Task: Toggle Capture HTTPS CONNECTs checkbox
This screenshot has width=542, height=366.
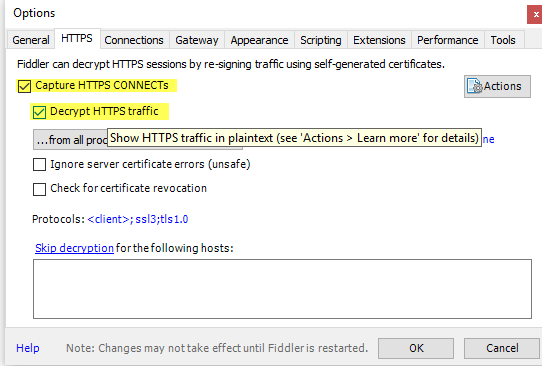Action: (x=24, y=86)
